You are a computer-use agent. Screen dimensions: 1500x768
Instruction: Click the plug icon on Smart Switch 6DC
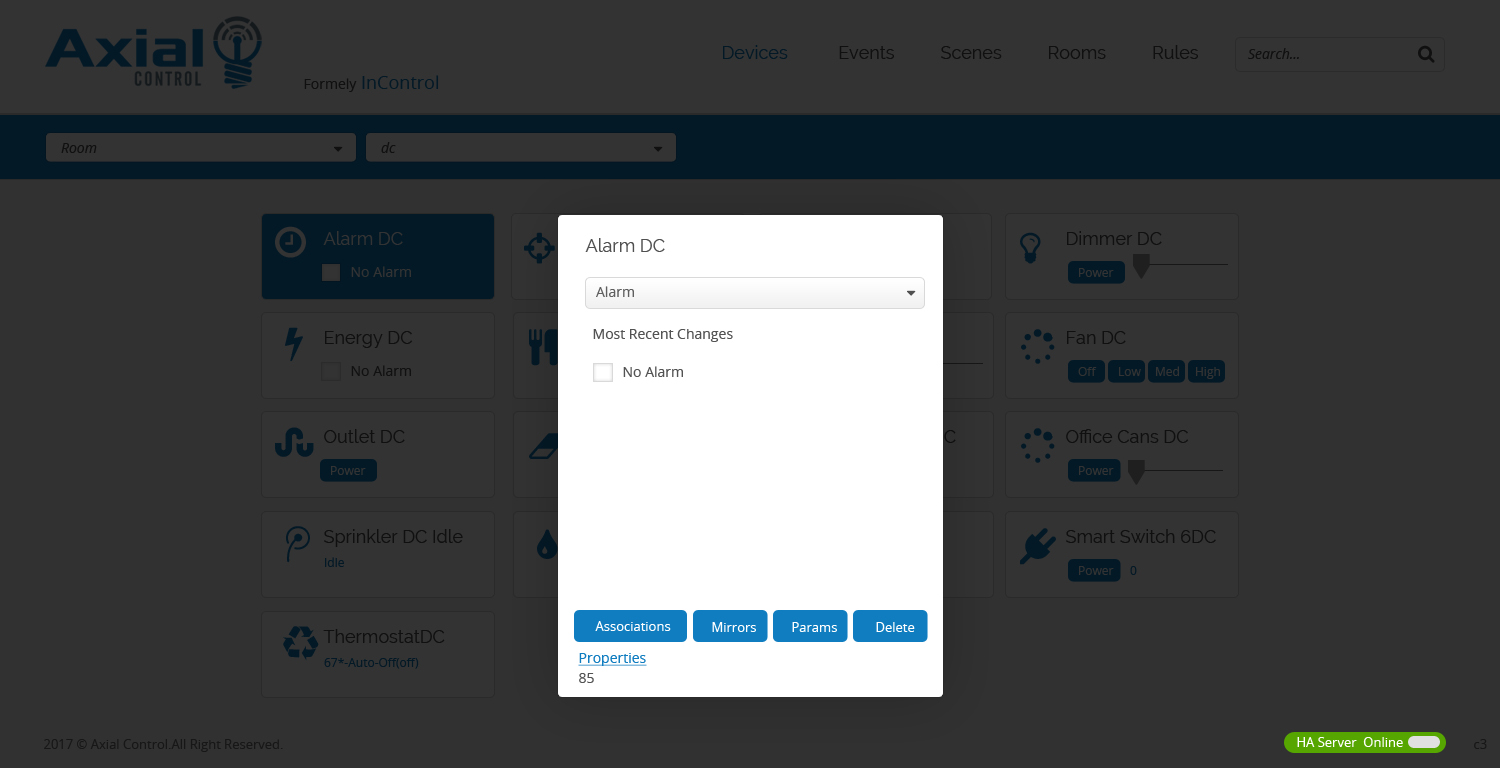1037,545
